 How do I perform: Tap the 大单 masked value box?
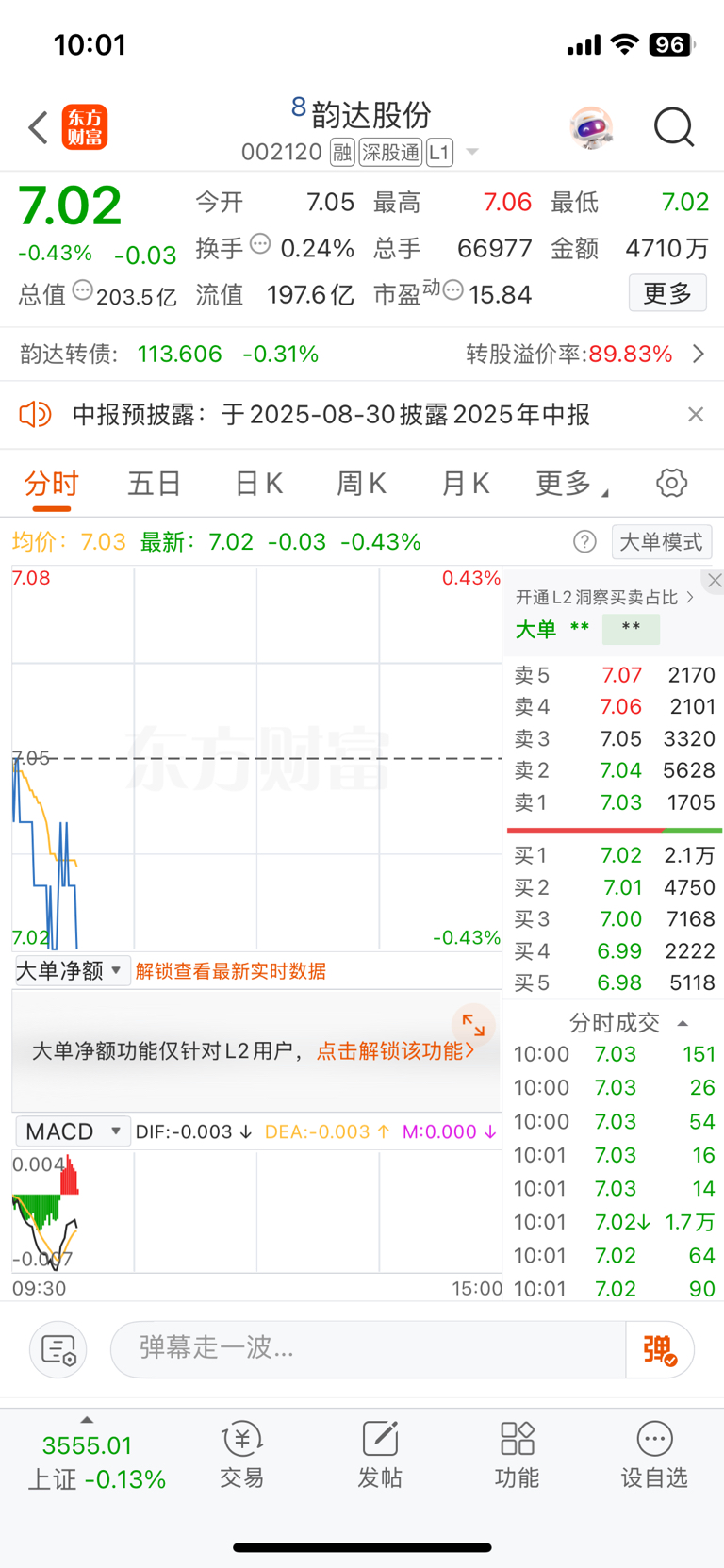tap(631, 629)
